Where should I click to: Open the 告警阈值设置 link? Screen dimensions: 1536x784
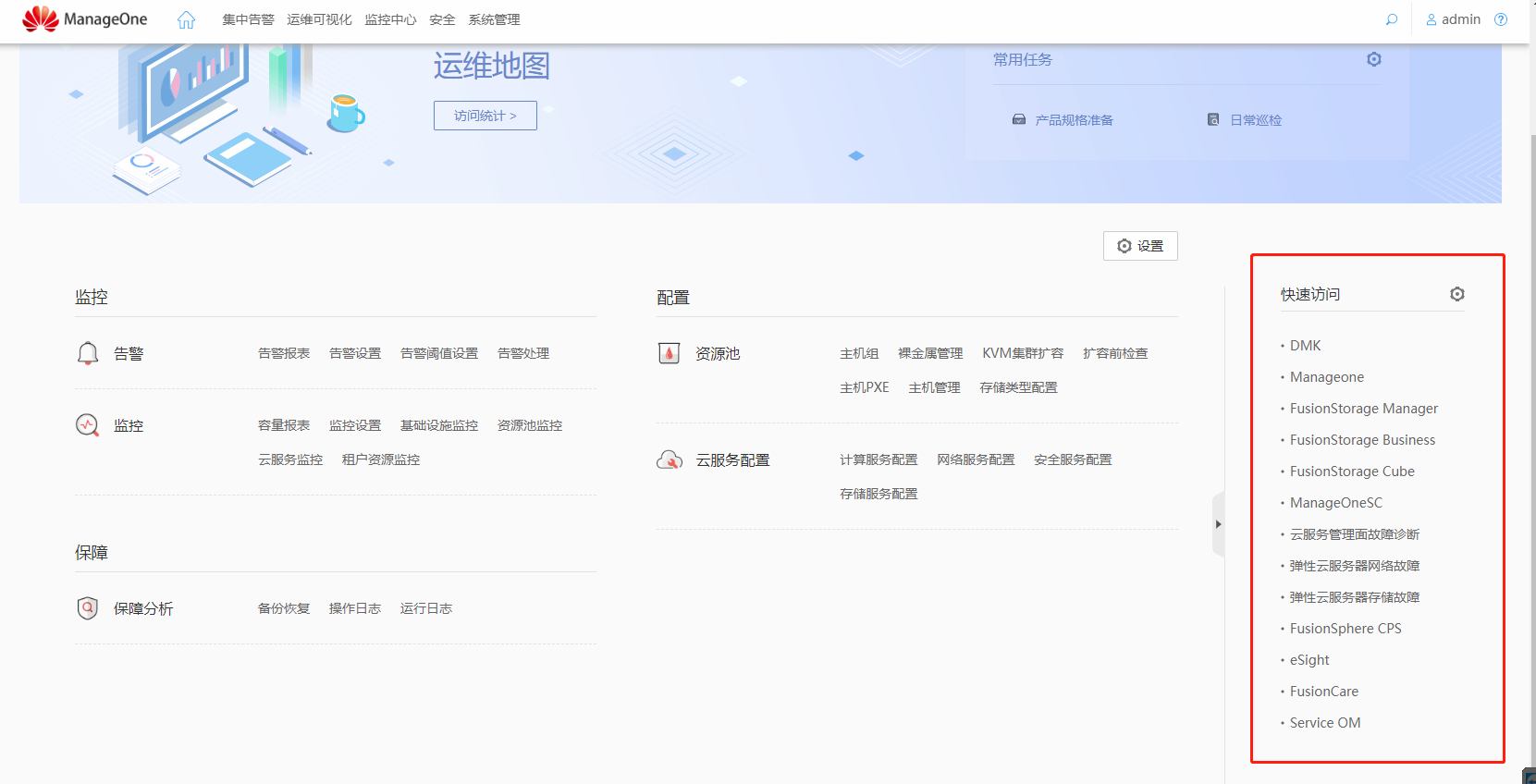click(439, 353)
